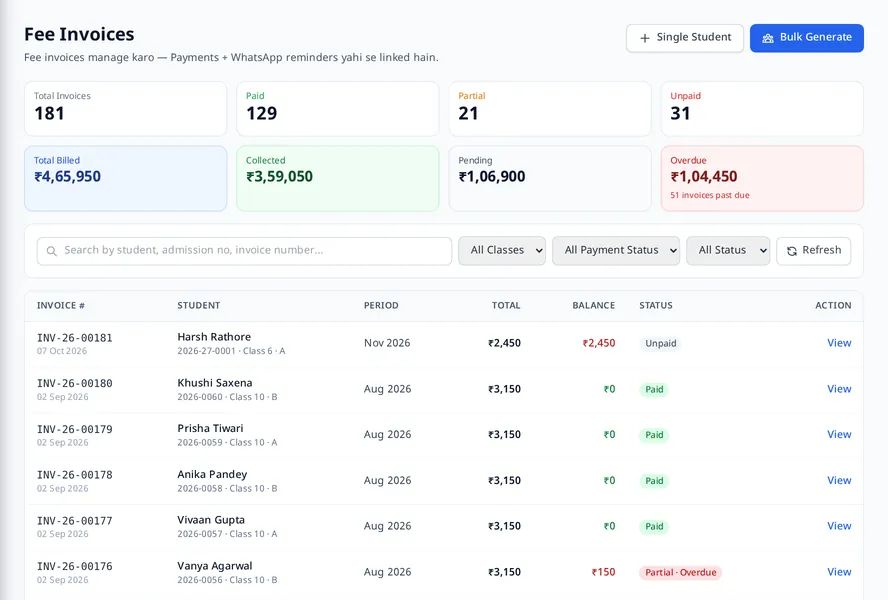Image resolution: width=888 pixels, height=600 pixels.
Task: Click student name Khushi Saxena
Action: [x=215, y=383]
